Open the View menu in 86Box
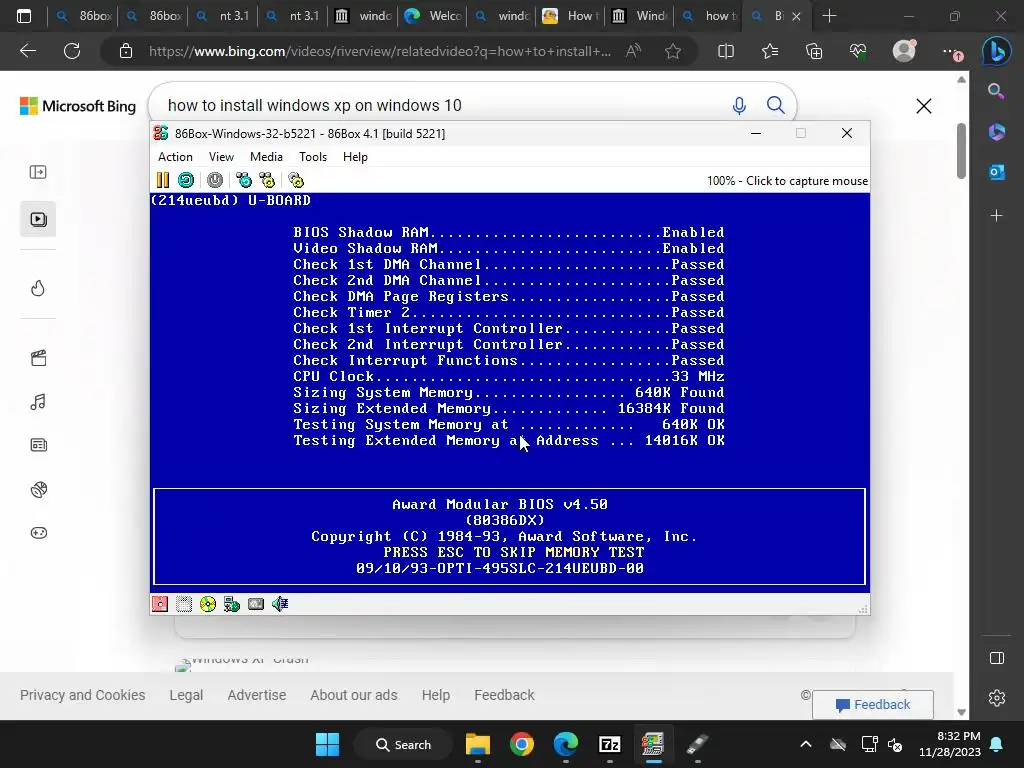This screenshot has width=1024, height=768. pos(221,157)
